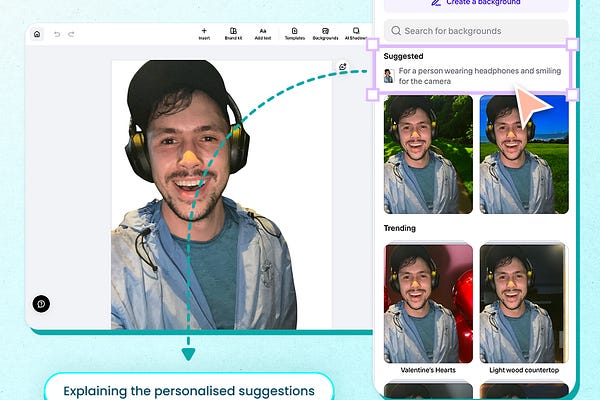The image size is (600, 400).
Task: Click the 'Light wood countertop' caption
Action: [524, 370]
